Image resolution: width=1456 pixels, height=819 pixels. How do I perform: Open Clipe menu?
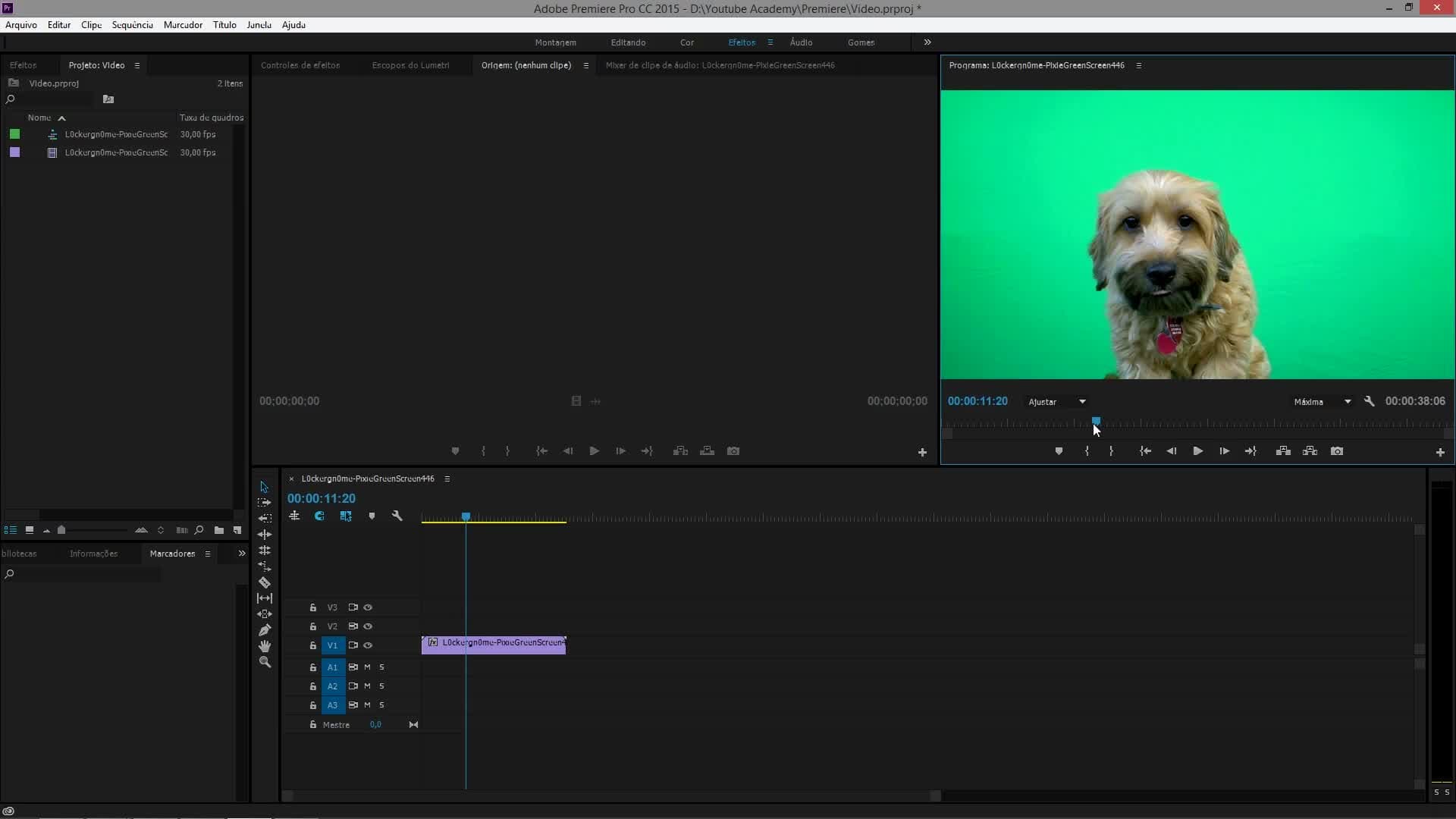[x=91, y=25]
